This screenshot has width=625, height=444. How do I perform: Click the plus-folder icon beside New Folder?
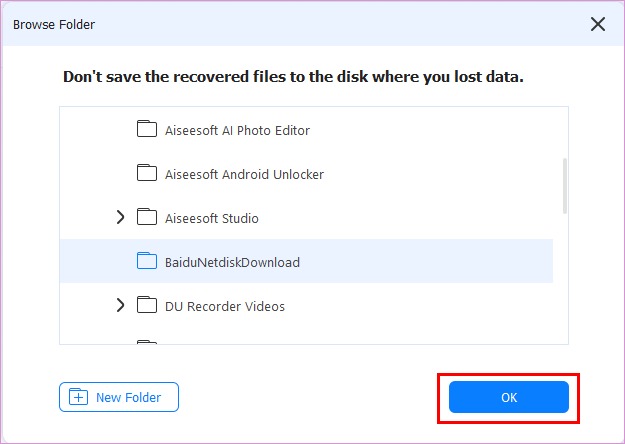(x=78, y=397)
